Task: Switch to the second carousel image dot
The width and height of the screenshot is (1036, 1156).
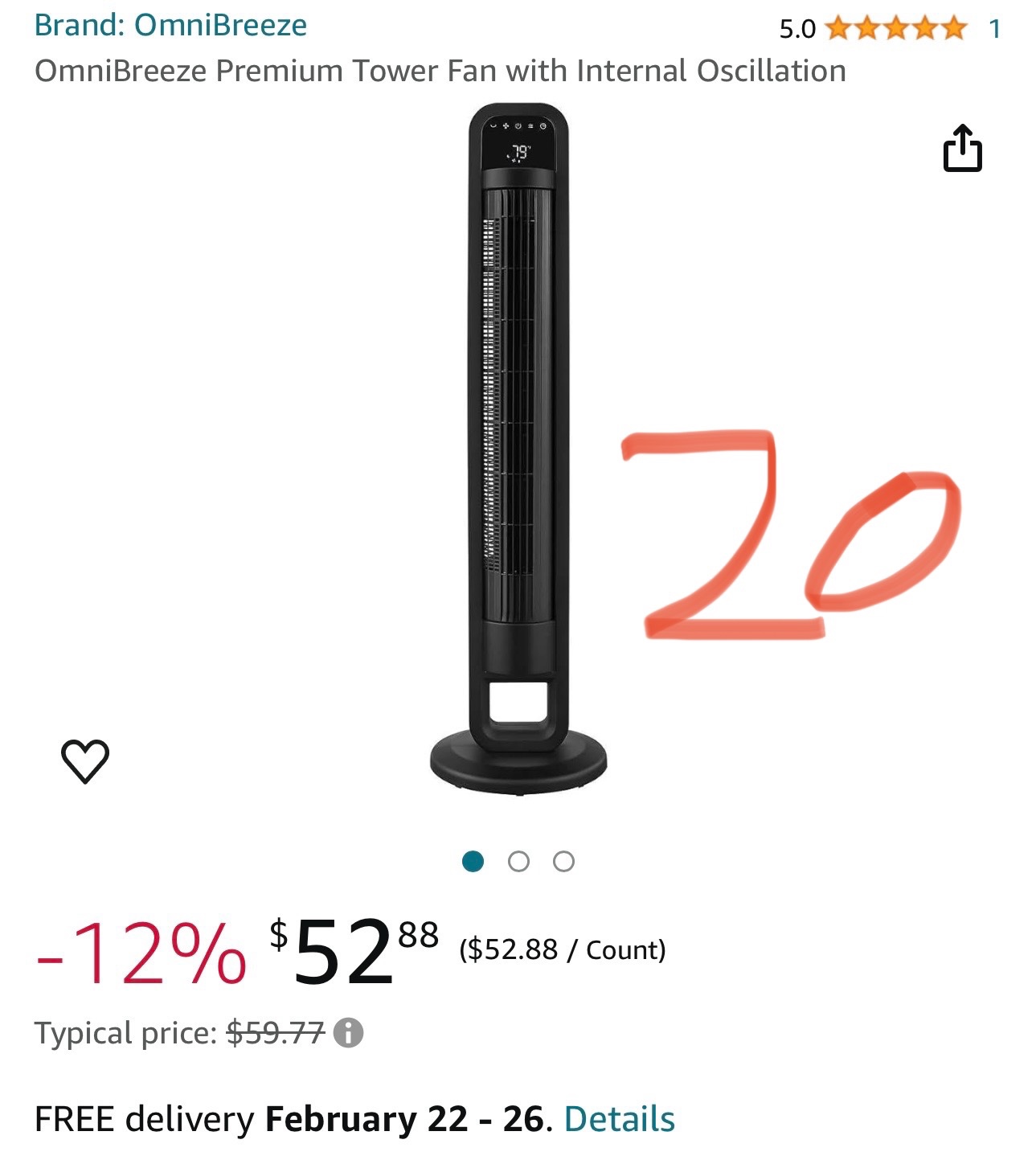Action: (519, 862)
